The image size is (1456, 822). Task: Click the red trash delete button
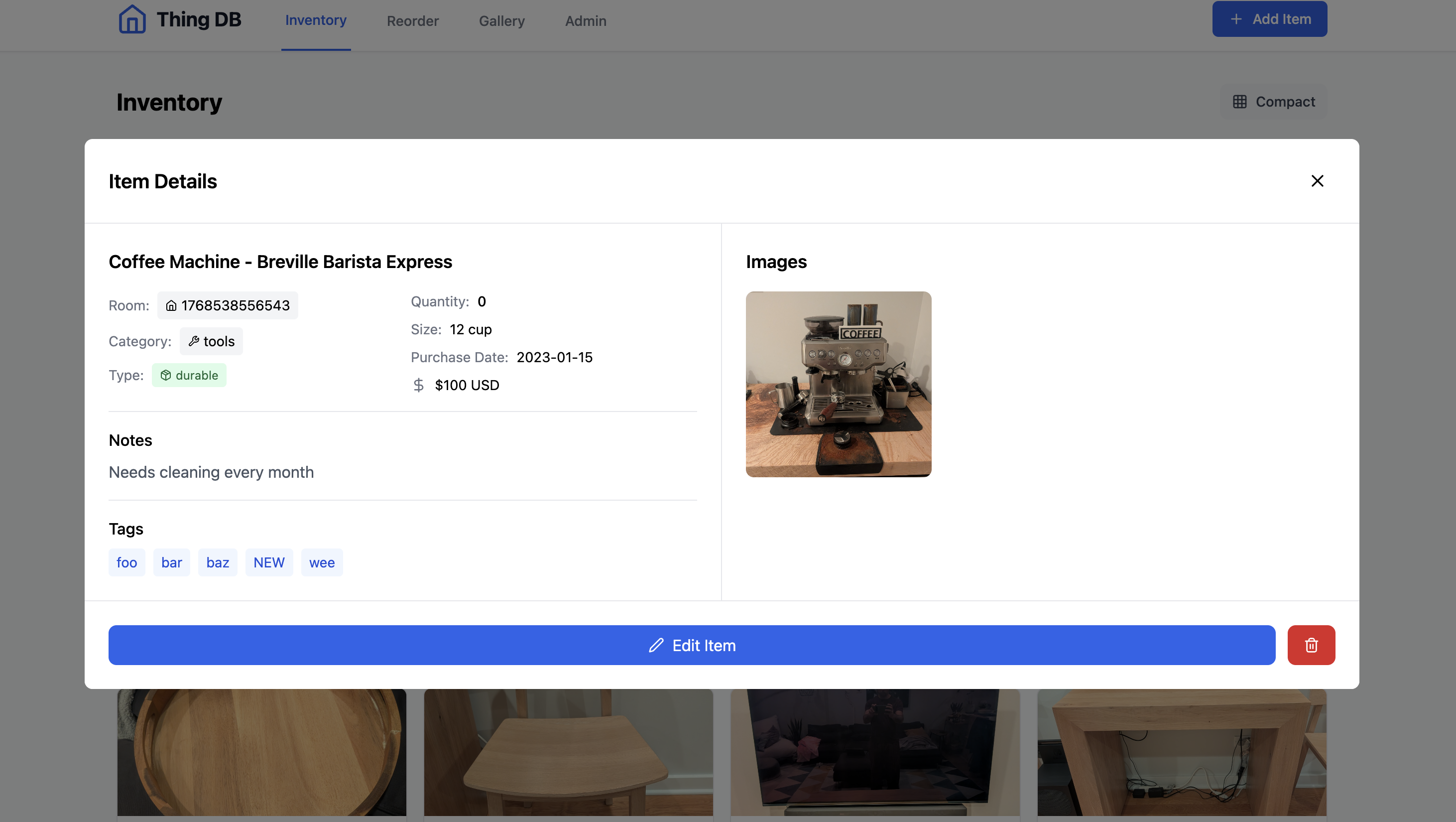click(x=1311, y=645)
